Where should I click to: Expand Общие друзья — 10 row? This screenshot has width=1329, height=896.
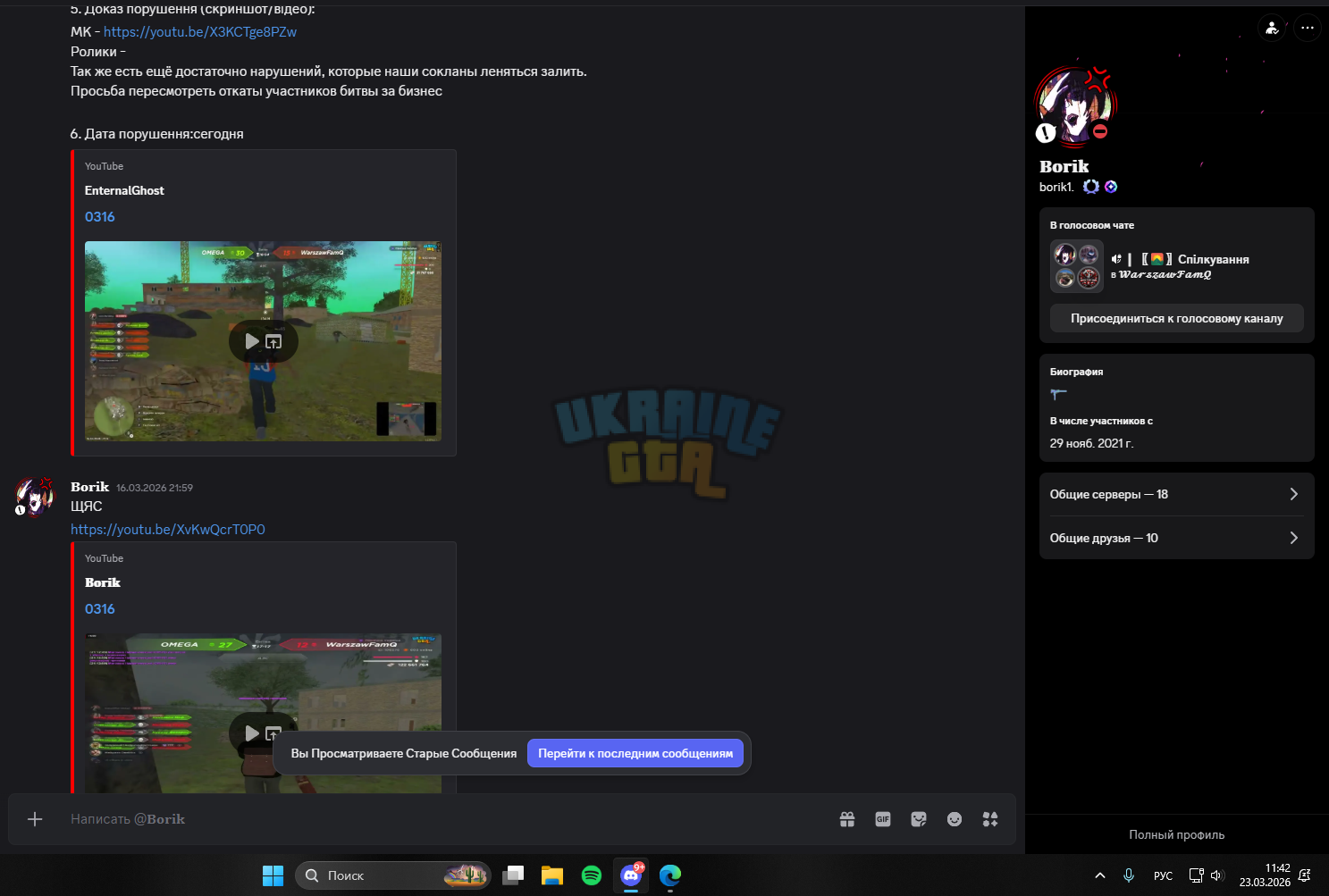pos(1176,538)
